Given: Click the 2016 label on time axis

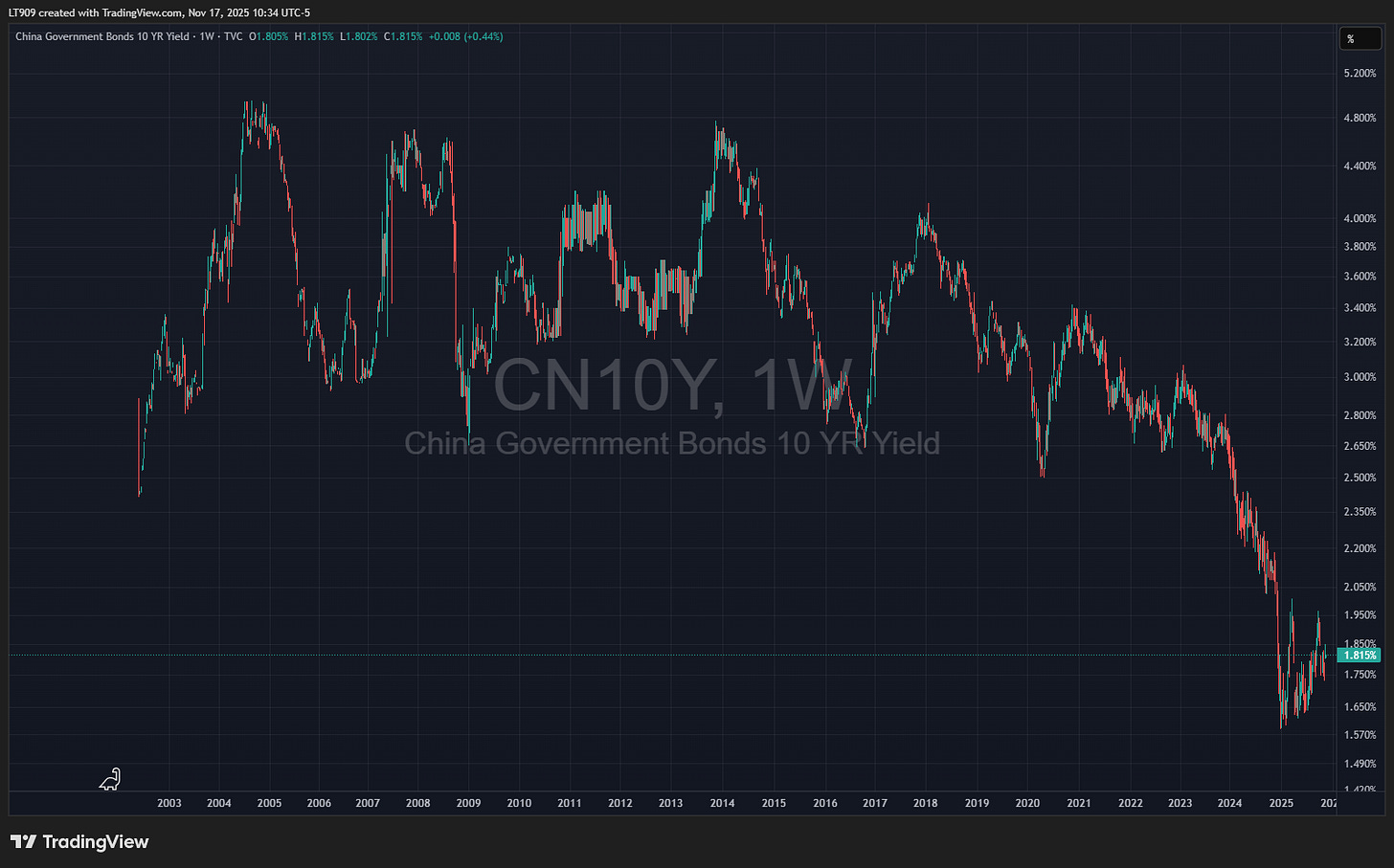Looking at the screenshot, I should pyautogui.click(x=824, y=803).
